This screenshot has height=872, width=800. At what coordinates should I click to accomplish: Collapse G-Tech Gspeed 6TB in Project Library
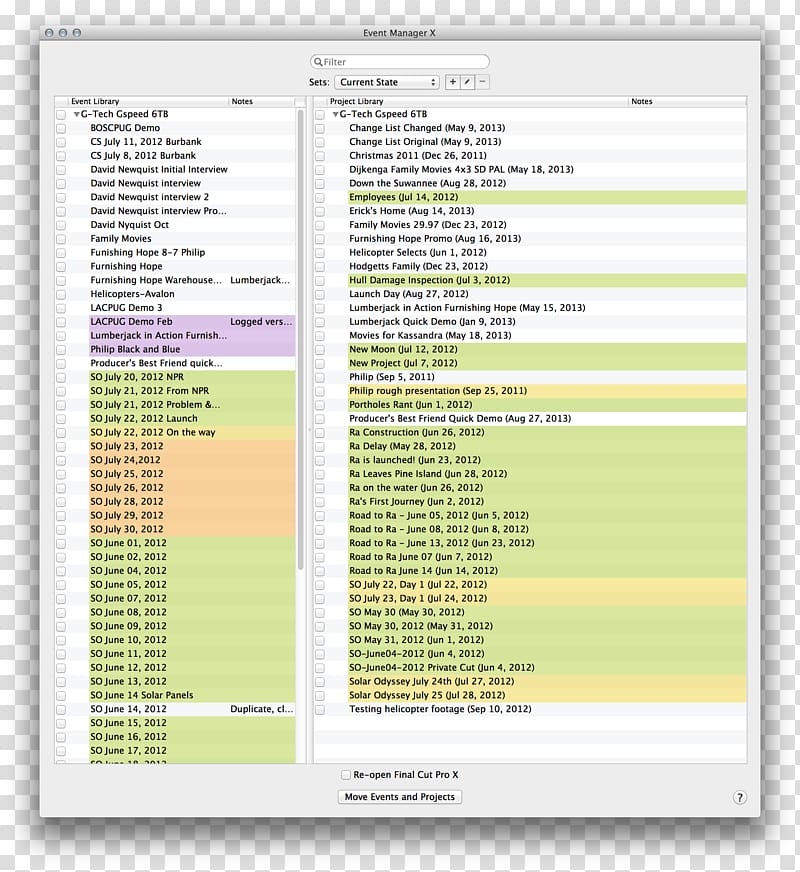coord(335,115)
